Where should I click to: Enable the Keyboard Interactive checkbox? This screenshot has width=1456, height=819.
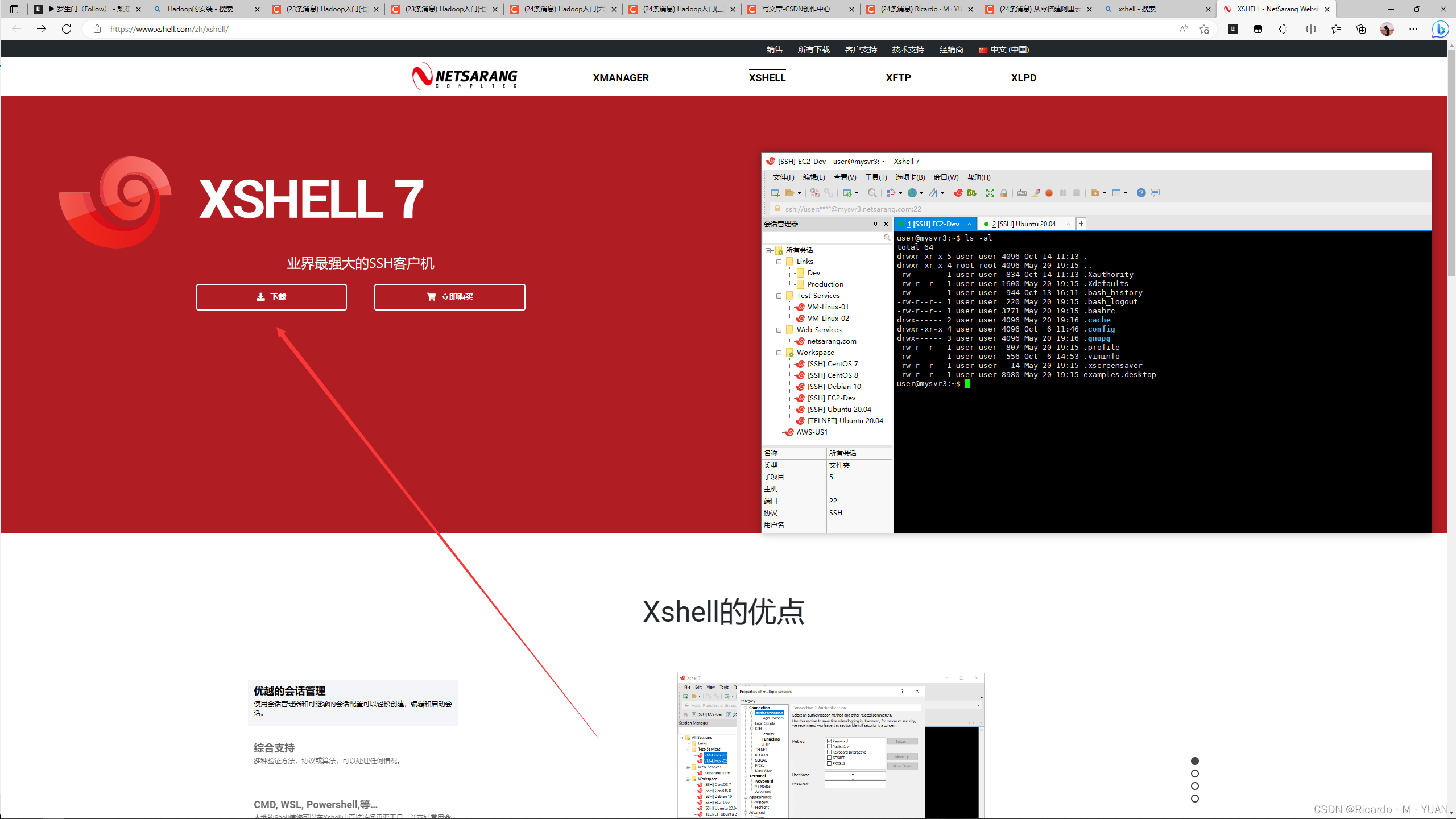coord(829,752)
